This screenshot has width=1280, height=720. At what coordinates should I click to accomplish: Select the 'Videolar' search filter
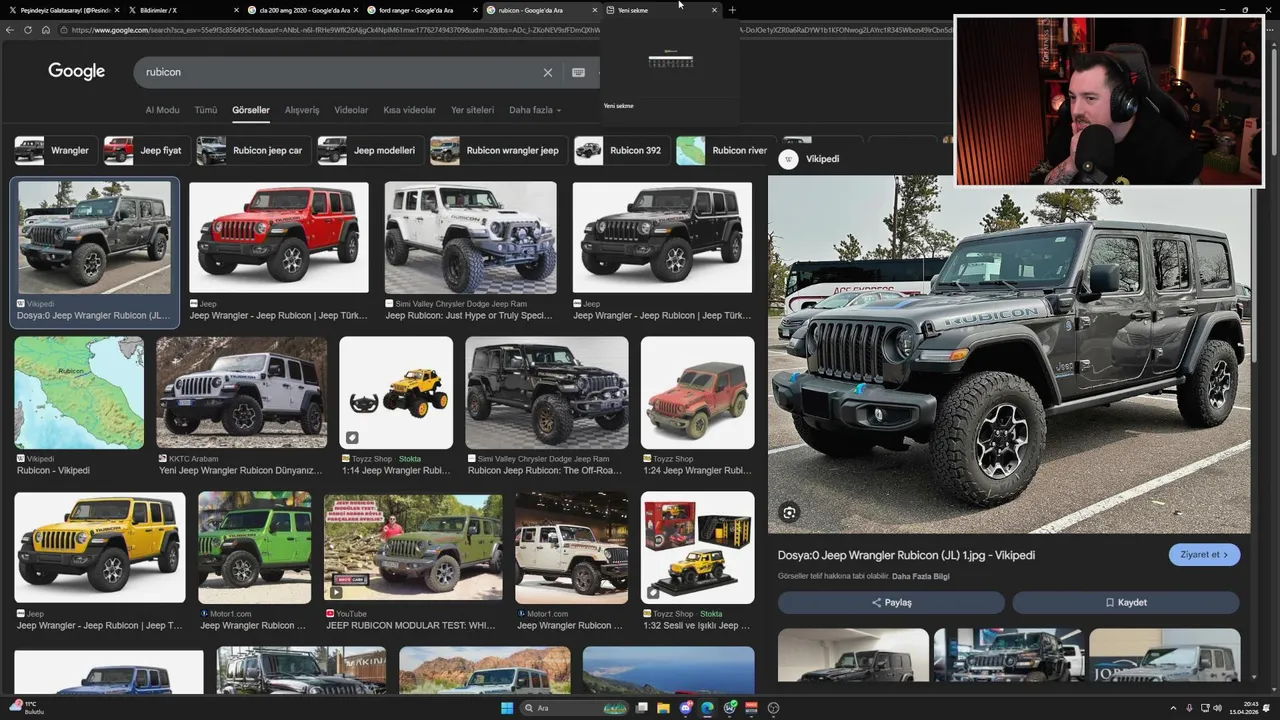[351, 110]
